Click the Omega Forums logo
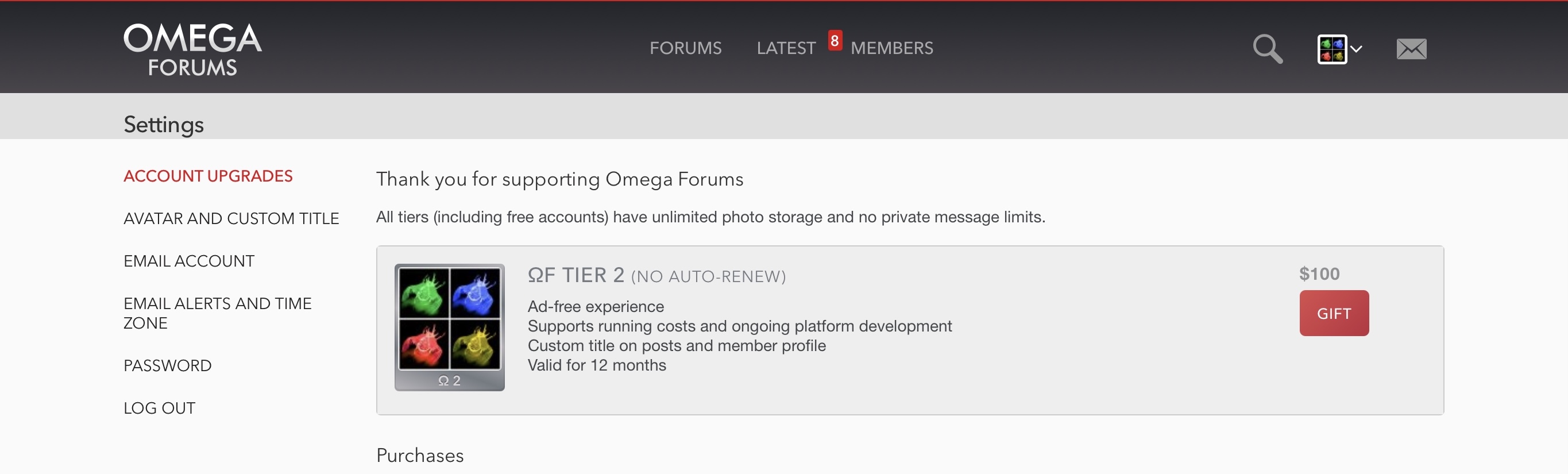Viewport: 1568px width, 474px height. 192,49
